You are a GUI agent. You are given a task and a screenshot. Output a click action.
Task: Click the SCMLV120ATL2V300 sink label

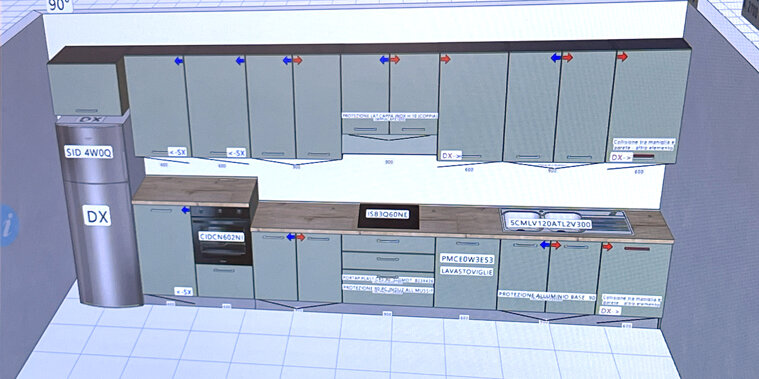(549, 224)
